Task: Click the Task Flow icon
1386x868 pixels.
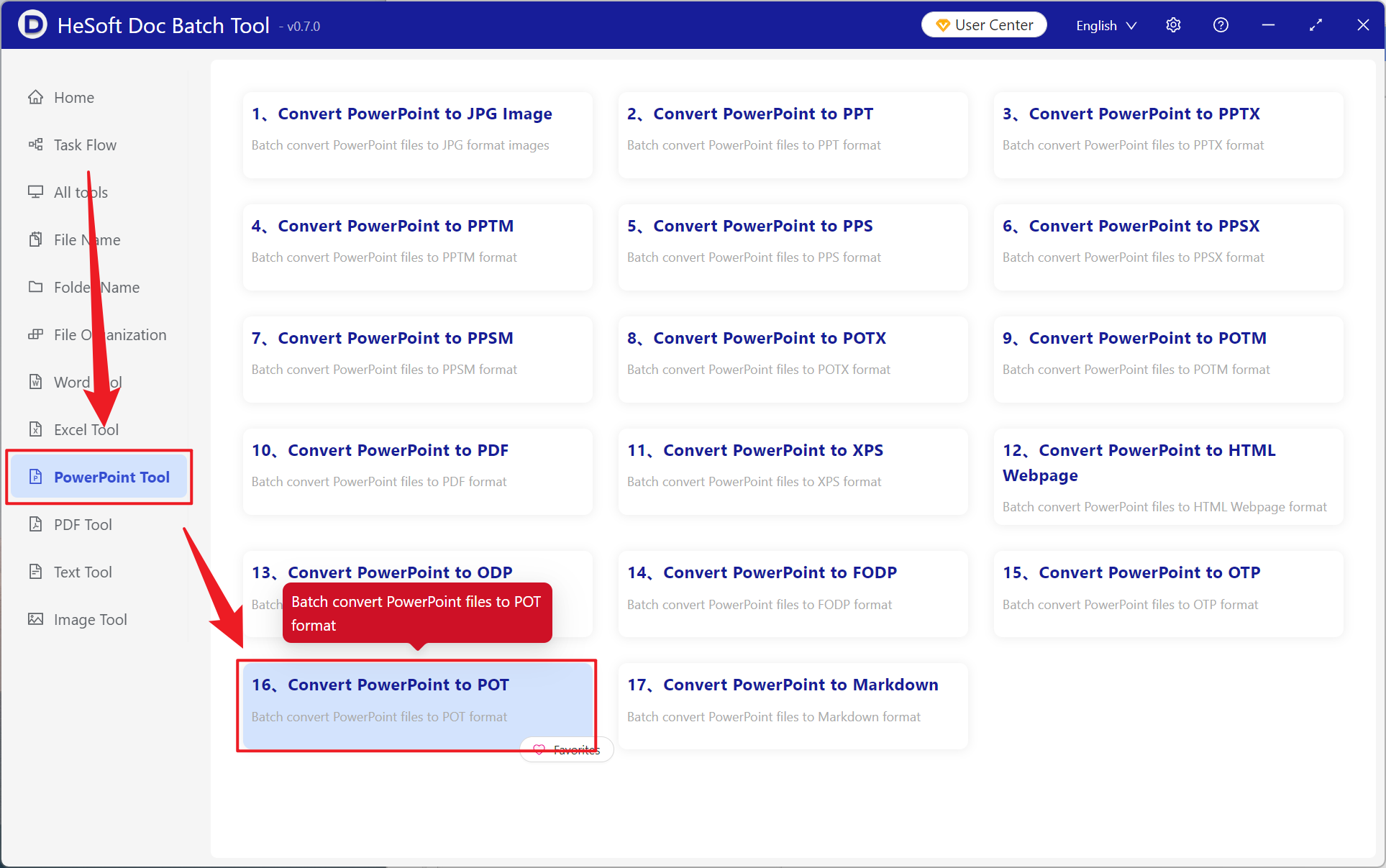Action: click(35, 145)
